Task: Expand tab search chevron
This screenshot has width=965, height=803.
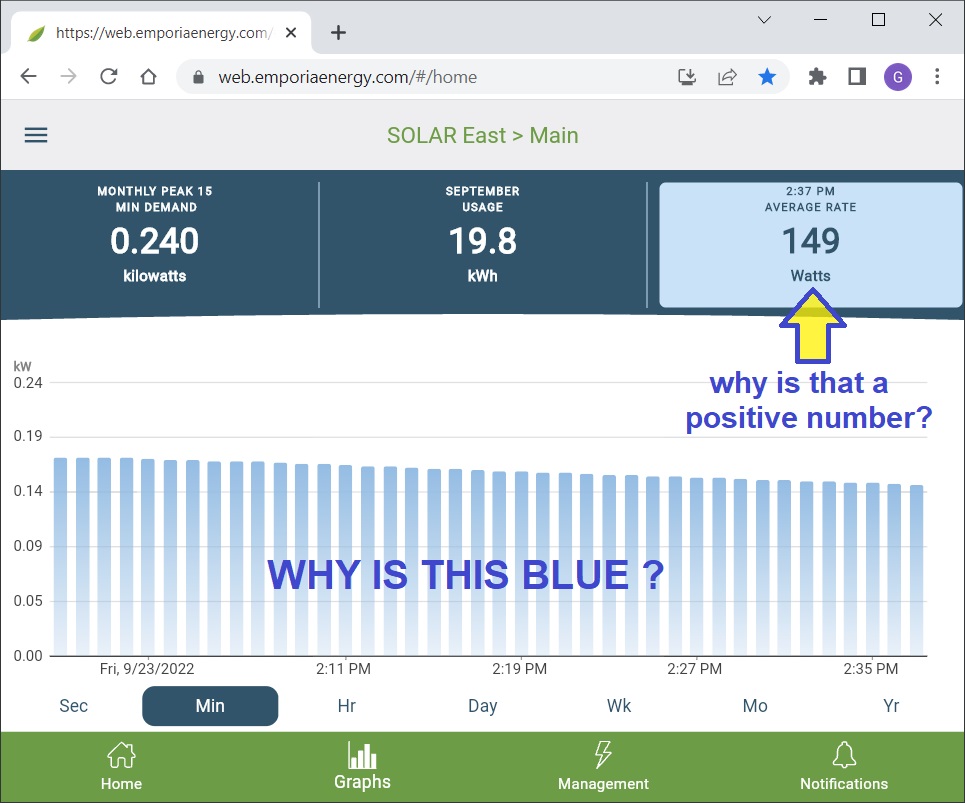Action: (764, 20)
